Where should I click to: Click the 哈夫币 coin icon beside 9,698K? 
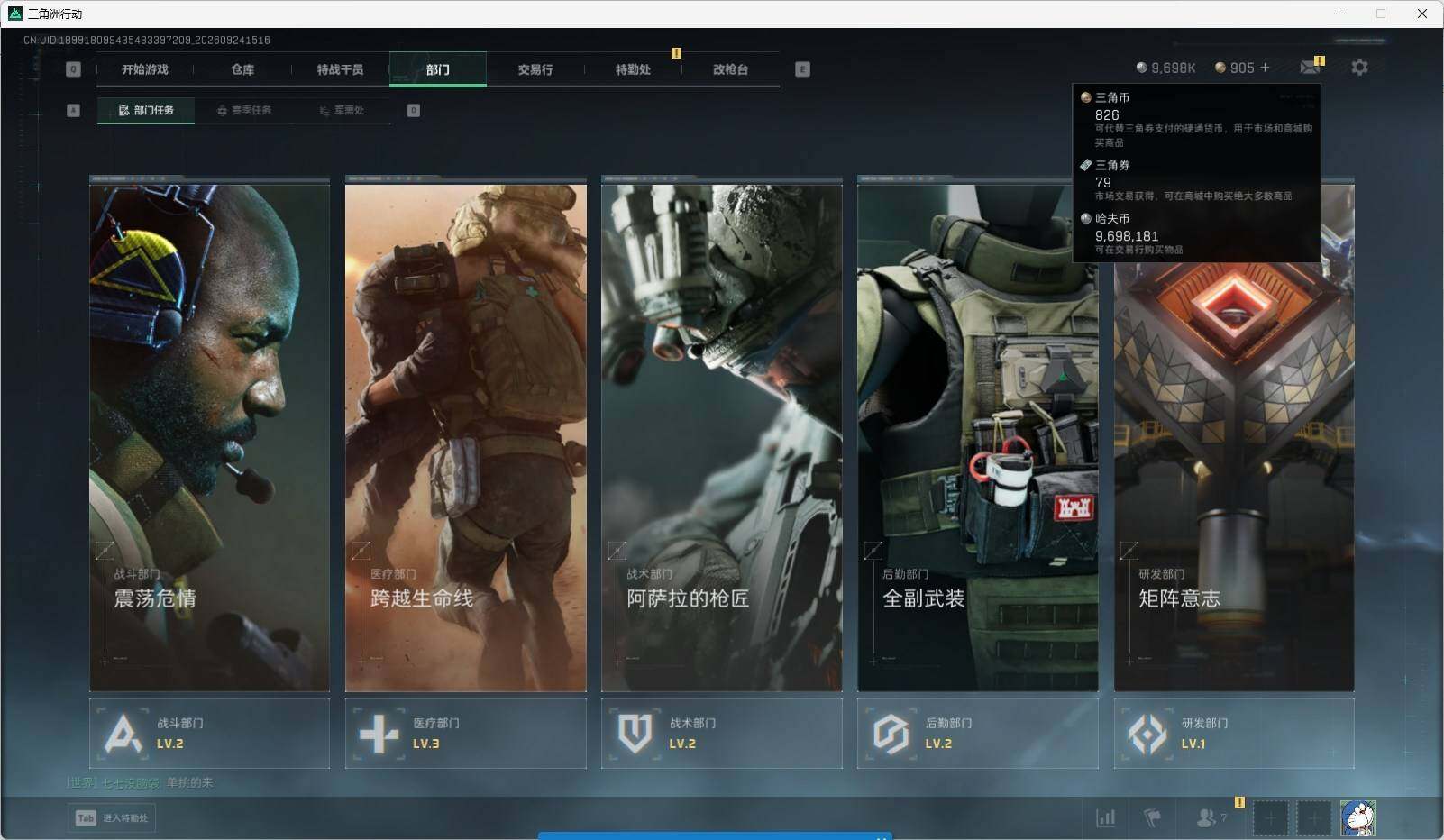(1141, 68)
